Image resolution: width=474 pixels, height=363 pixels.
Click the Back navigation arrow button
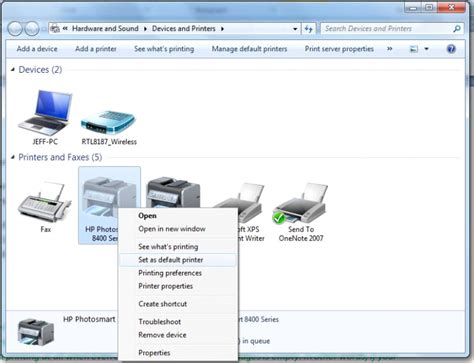(x=15, y=29)
